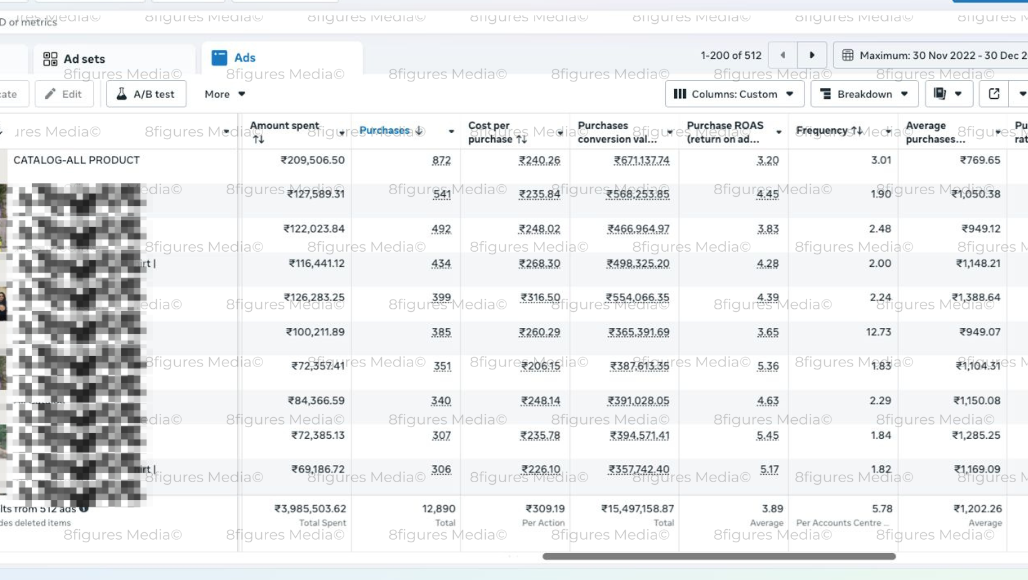The image size is (1028, 580).
Task: Click the Edit button
Action: [64, 94]
